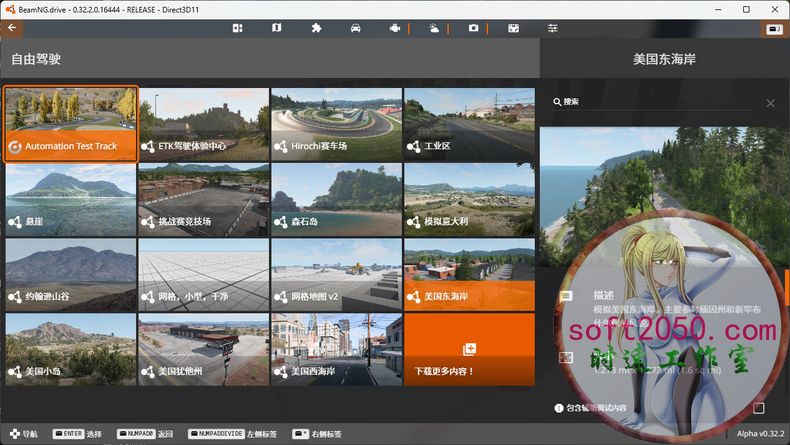The height and width of the screenshot is (445, 790).
Task: Open the weather environment icon
Action: click(434, 28)
